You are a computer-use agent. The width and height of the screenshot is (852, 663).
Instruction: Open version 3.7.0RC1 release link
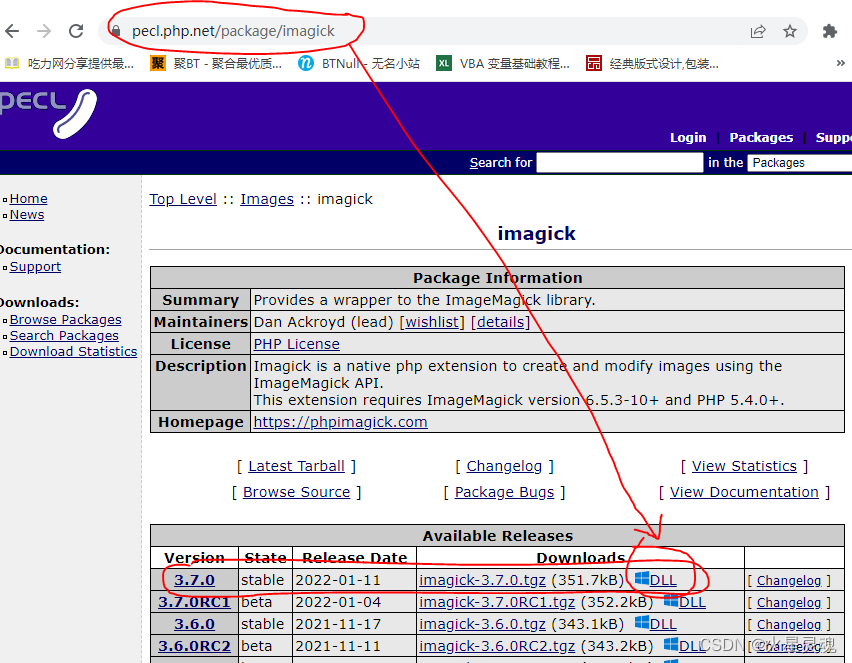click(x=195, y=602)
